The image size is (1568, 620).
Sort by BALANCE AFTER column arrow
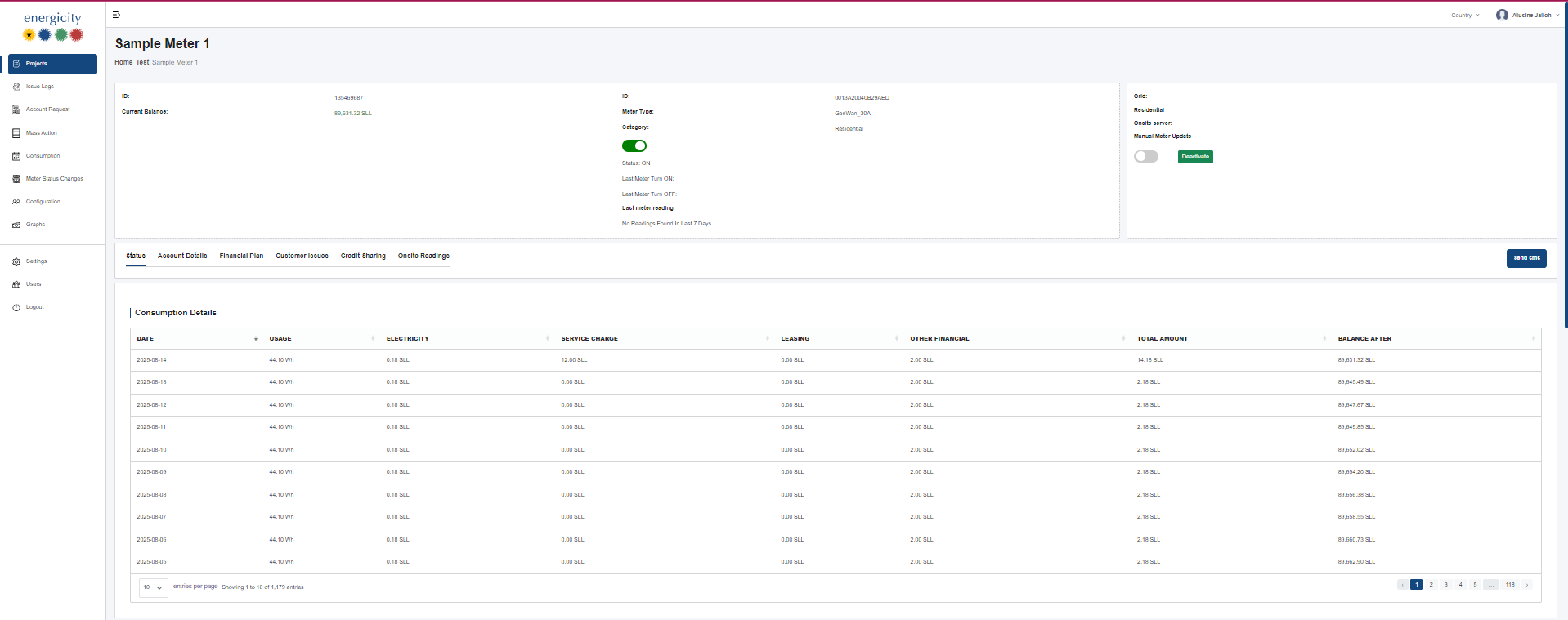pos(1533,339)
